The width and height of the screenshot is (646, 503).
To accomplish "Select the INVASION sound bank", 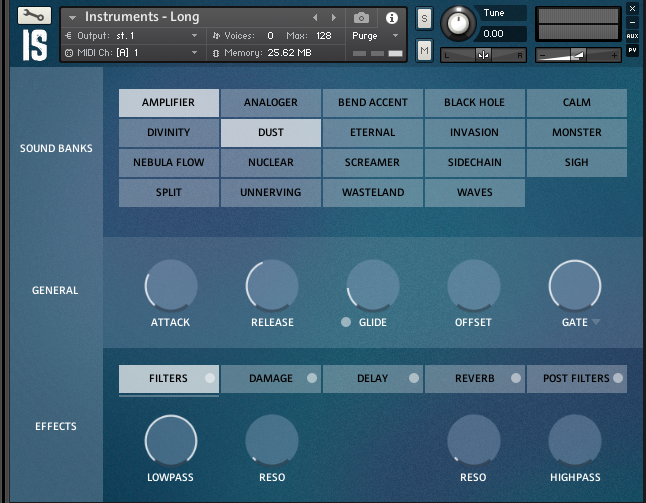I will (x=475, y=133).
